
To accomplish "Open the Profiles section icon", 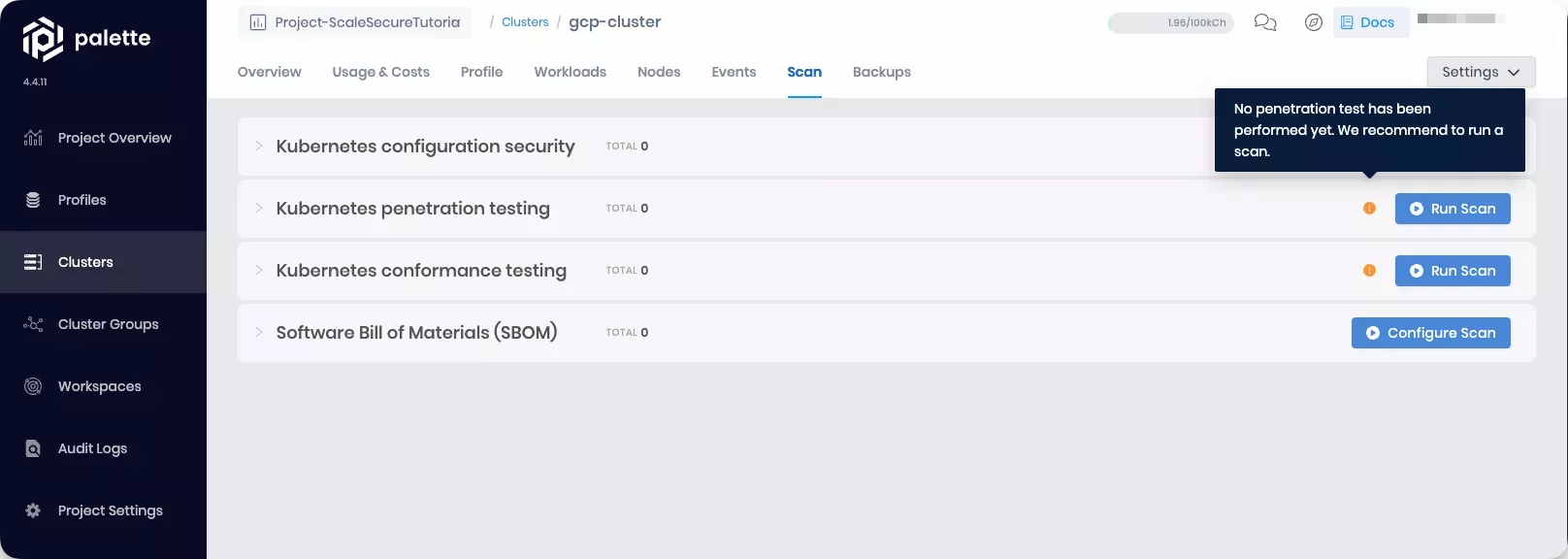I will 32,200.
